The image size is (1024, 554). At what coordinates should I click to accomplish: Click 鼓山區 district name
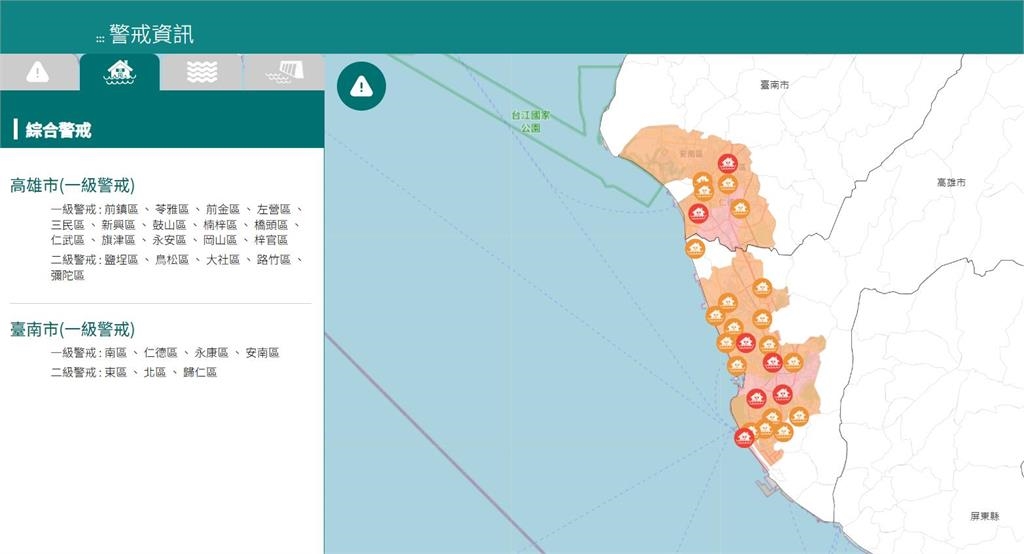[169, 225]
